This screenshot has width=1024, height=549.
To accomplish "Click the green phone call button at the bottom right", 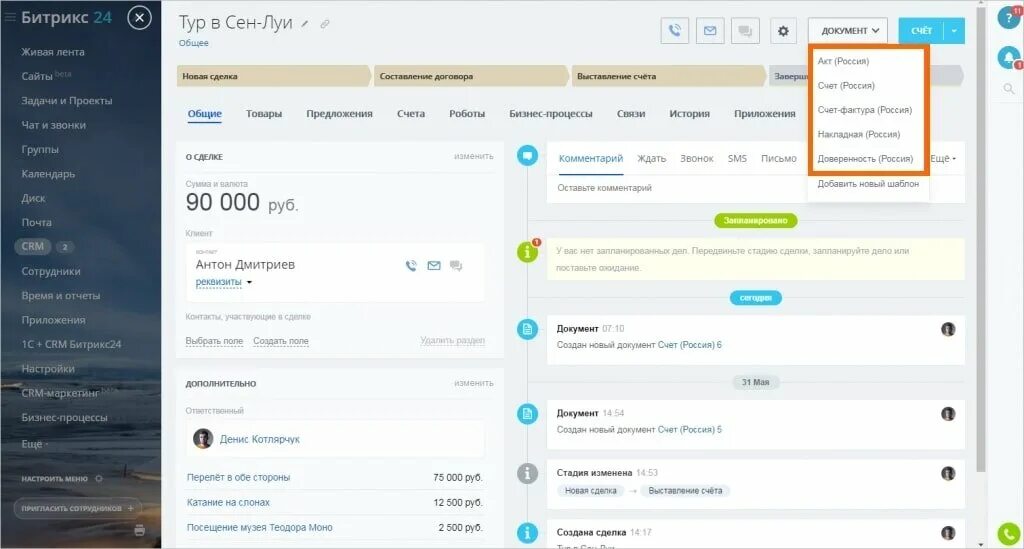I will click(1009, 535).
